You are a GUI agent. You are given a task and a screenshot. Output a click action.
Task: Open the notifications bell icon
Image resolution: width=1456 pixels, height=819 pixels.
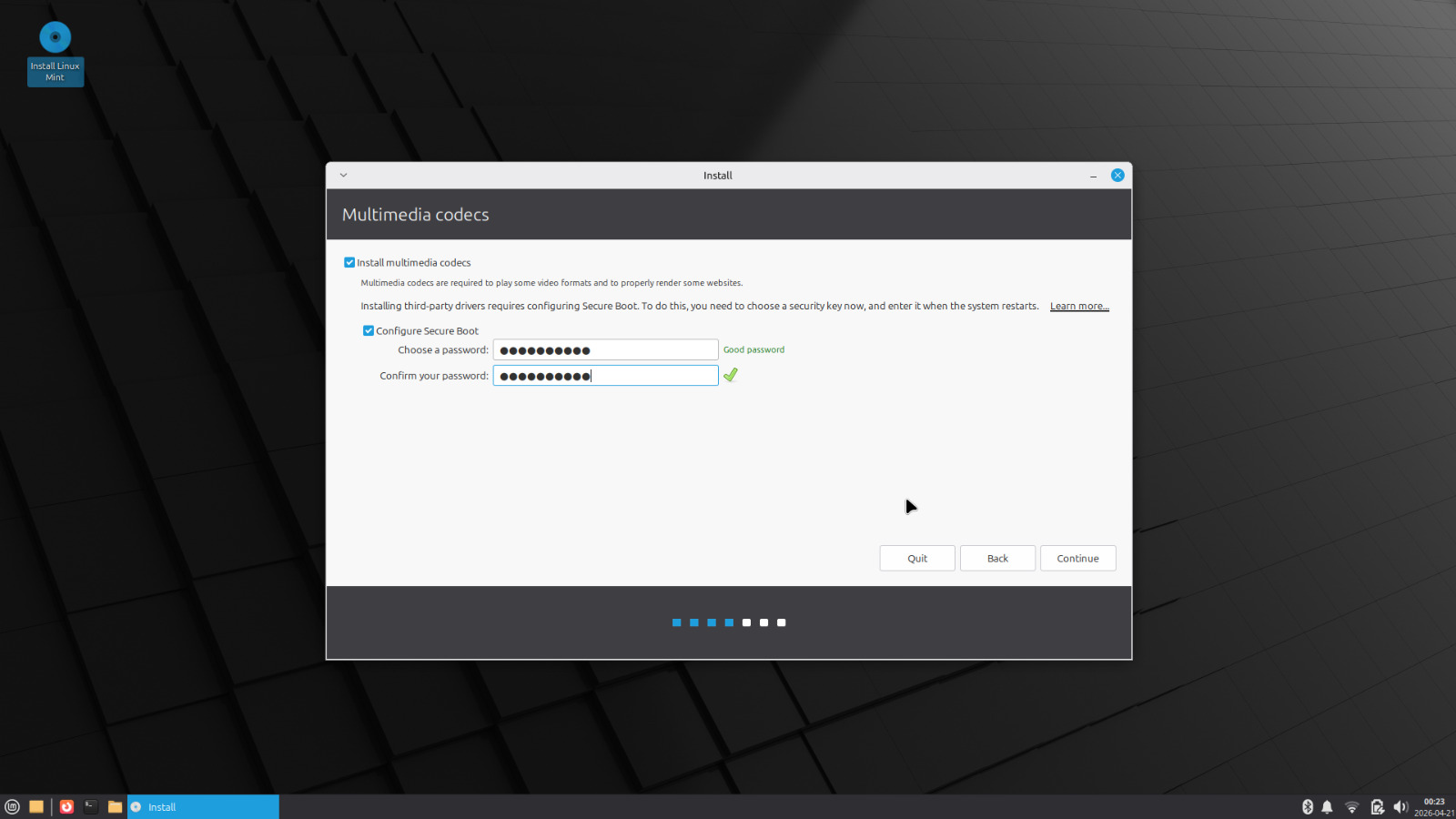(x=1327, y=806)
